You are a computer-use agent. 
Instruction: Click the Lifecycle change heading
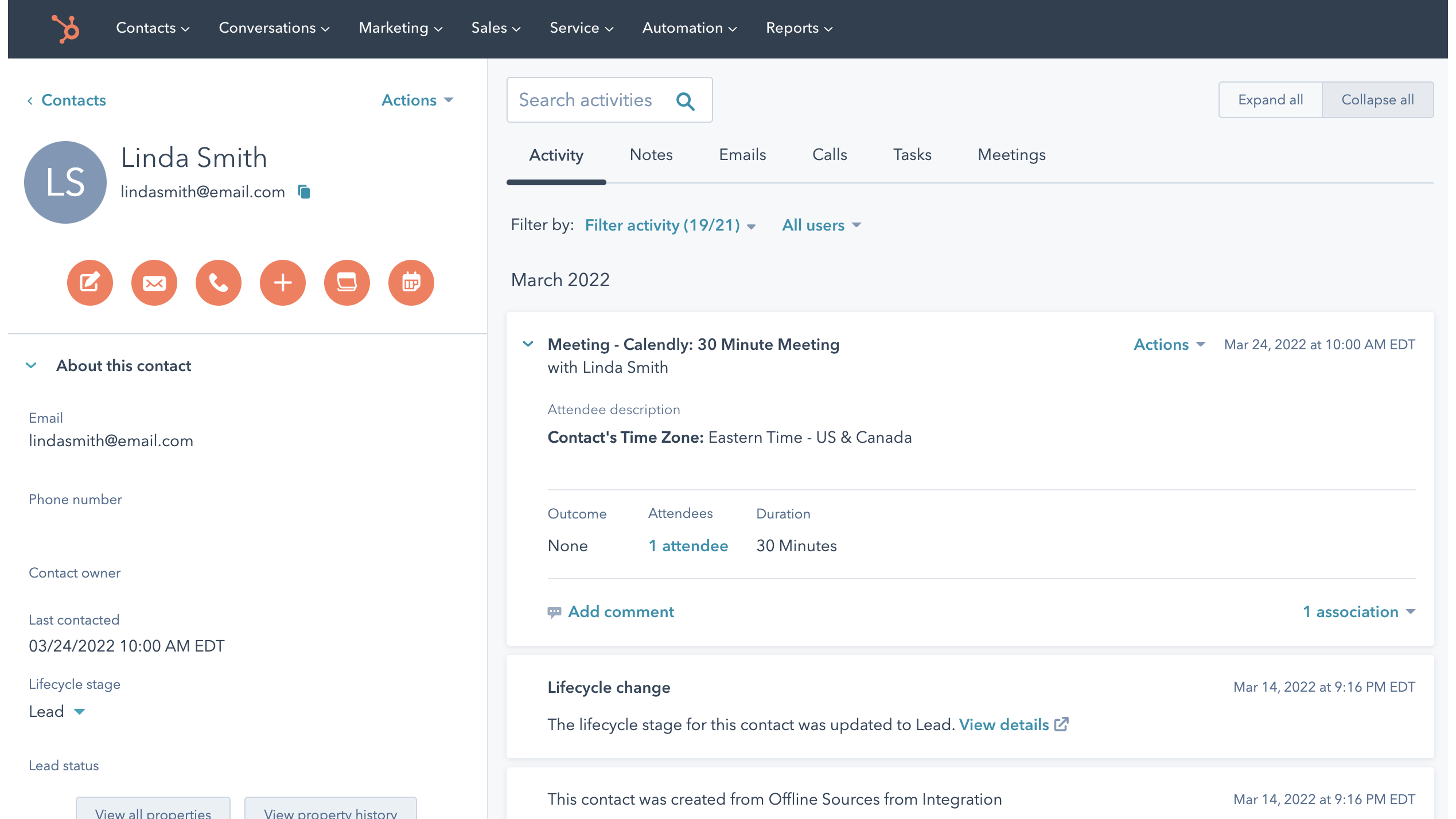point(609,688)
